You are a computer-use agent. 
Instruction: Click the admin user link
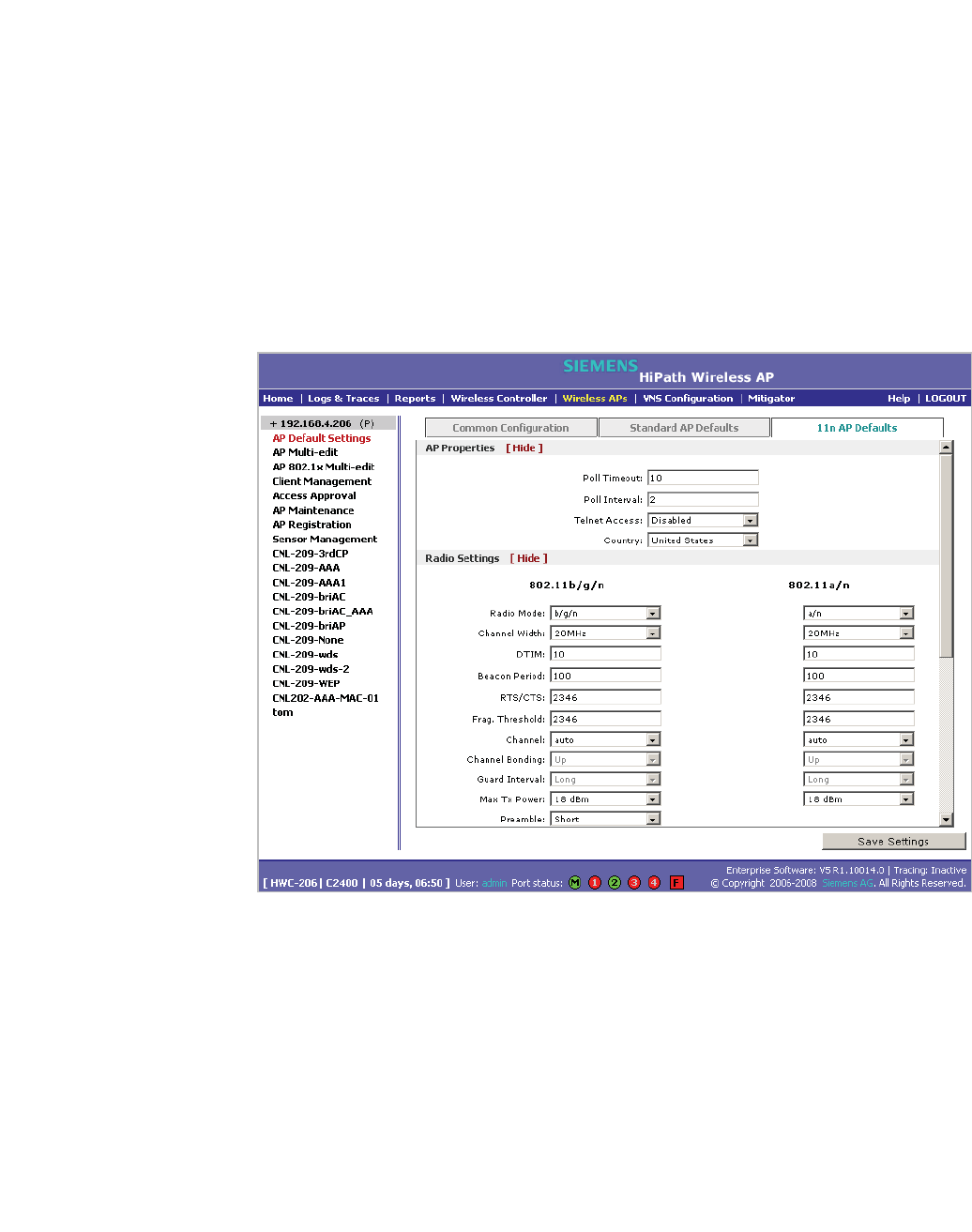(494, 884)
